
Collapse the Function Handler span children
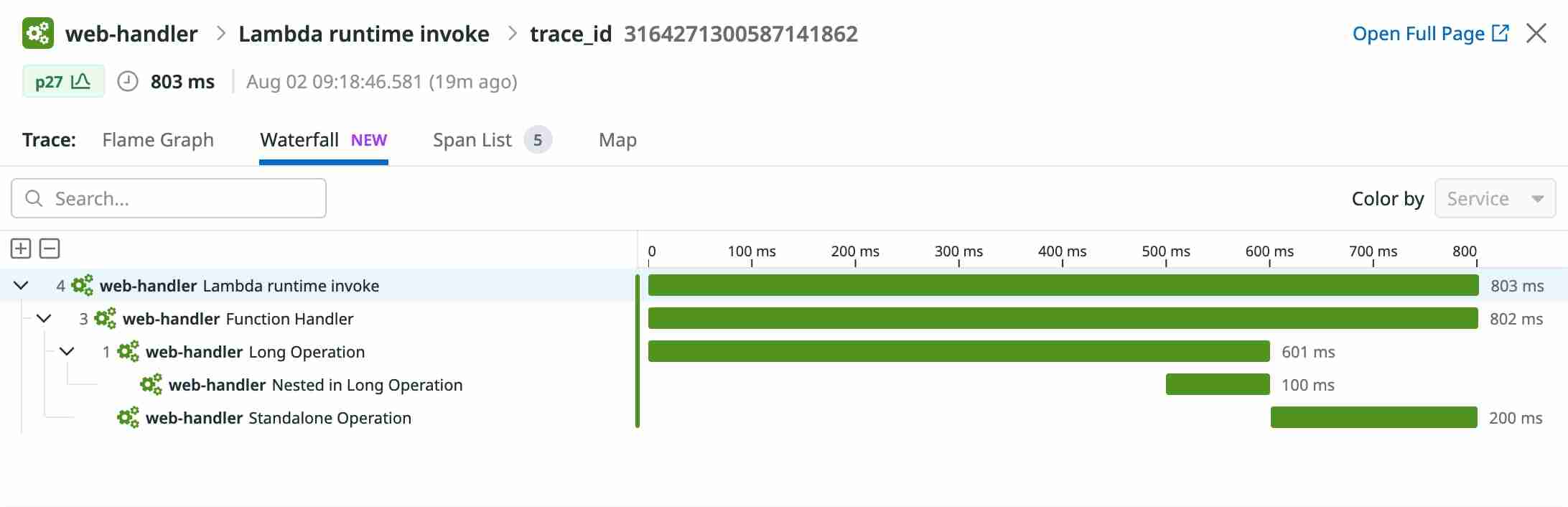click(x=45, y=318)
